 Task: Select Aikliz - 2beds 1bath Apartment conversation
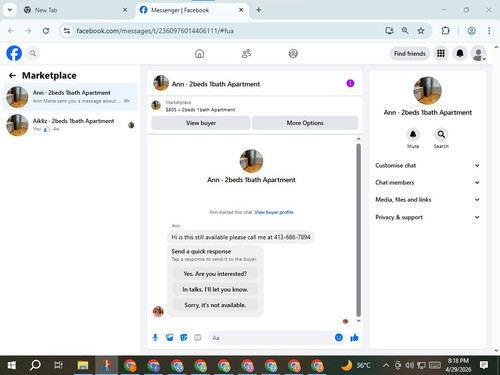tap(70, 125)
